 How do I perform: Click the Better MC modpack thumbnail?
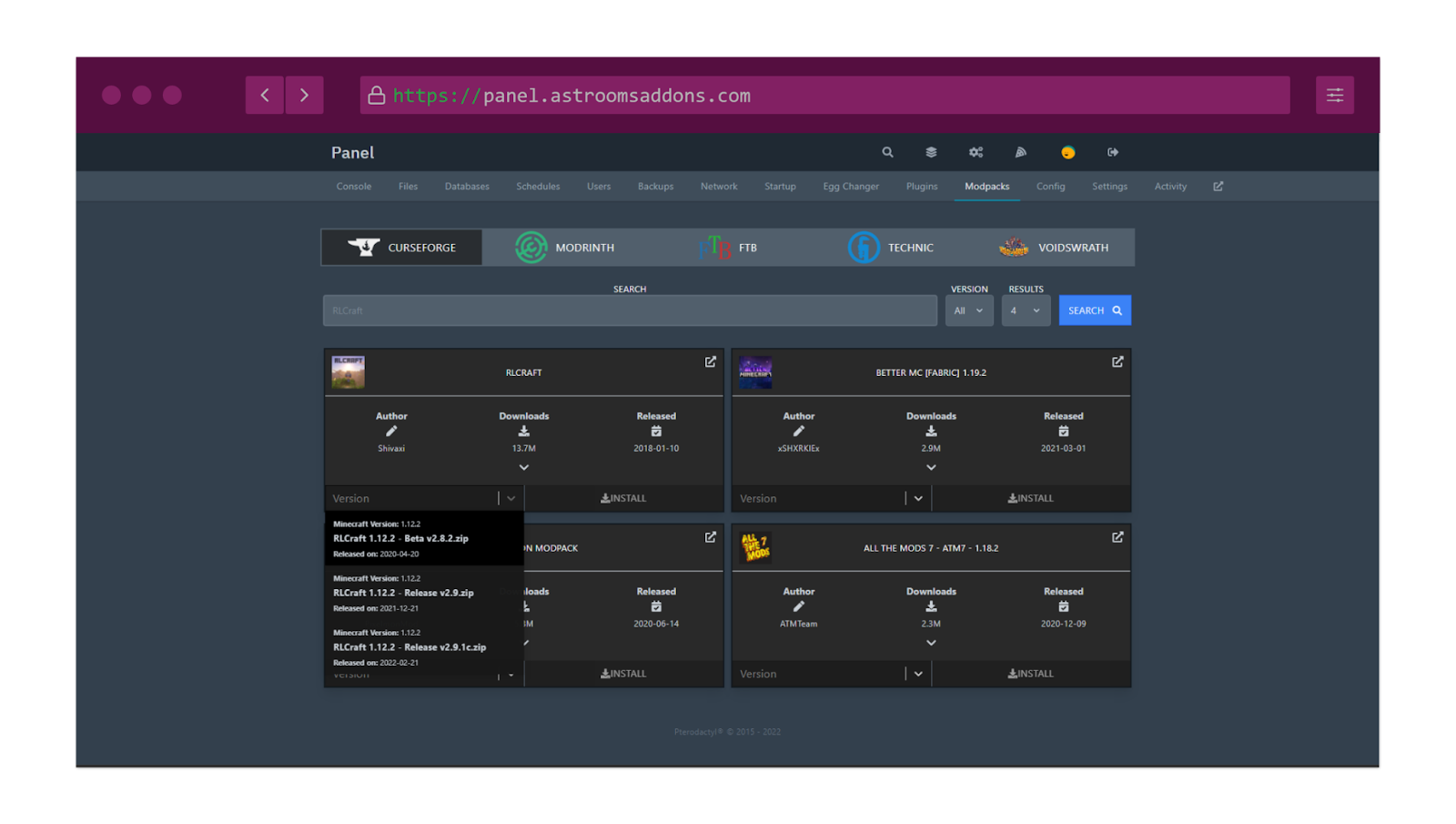click(x=755, y=372)
